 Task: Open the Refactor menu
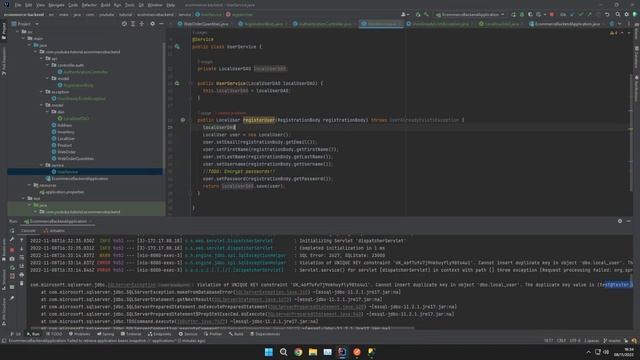89,5
